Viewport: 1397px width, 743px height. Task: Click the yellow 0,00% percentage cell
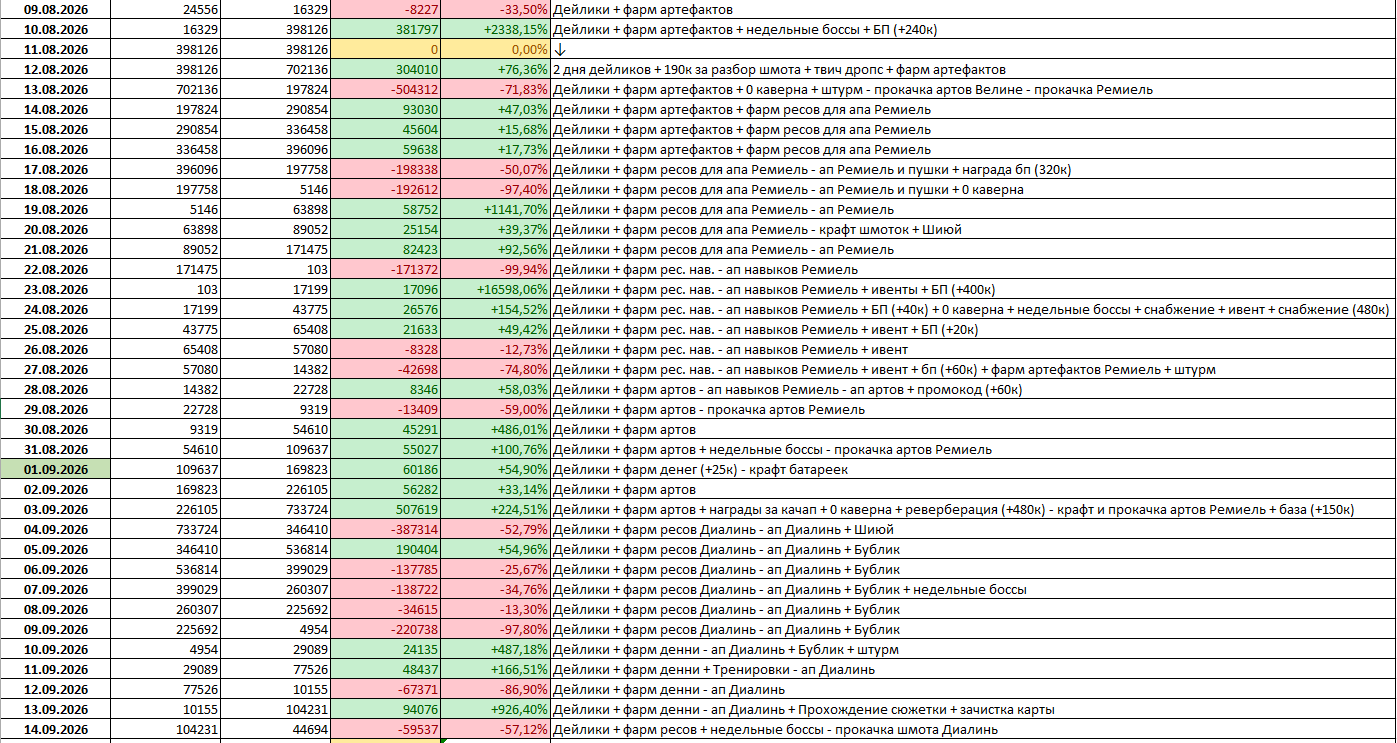point(496,50)
